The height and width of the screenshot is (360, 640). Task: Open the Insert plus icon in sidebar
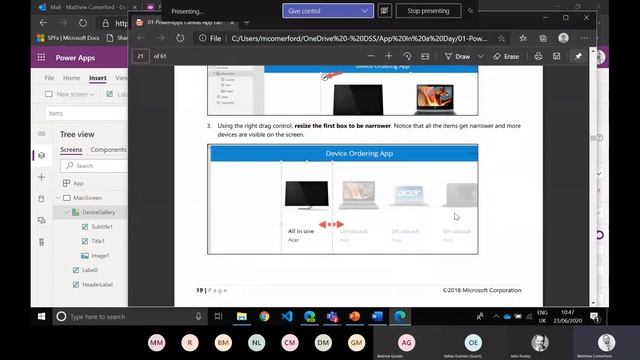click(x=42, y=177)
